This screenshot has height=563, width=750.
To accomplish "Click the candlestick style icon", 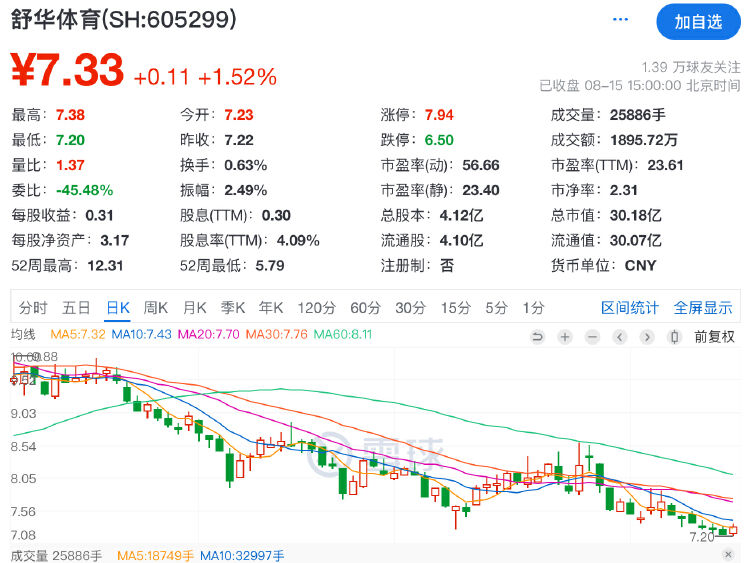I will [x=674, y=337].
